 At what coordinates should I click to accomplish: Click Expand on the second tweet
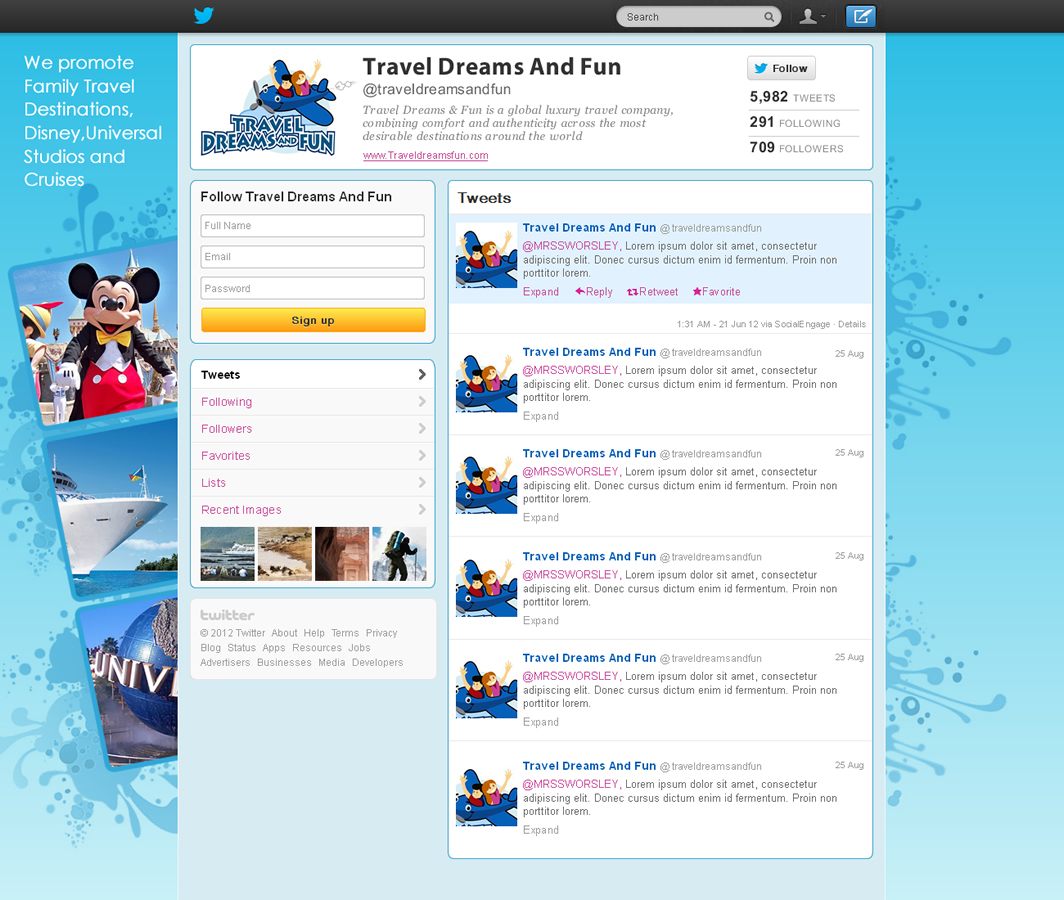pyautogui.click(x=541, y=416)
